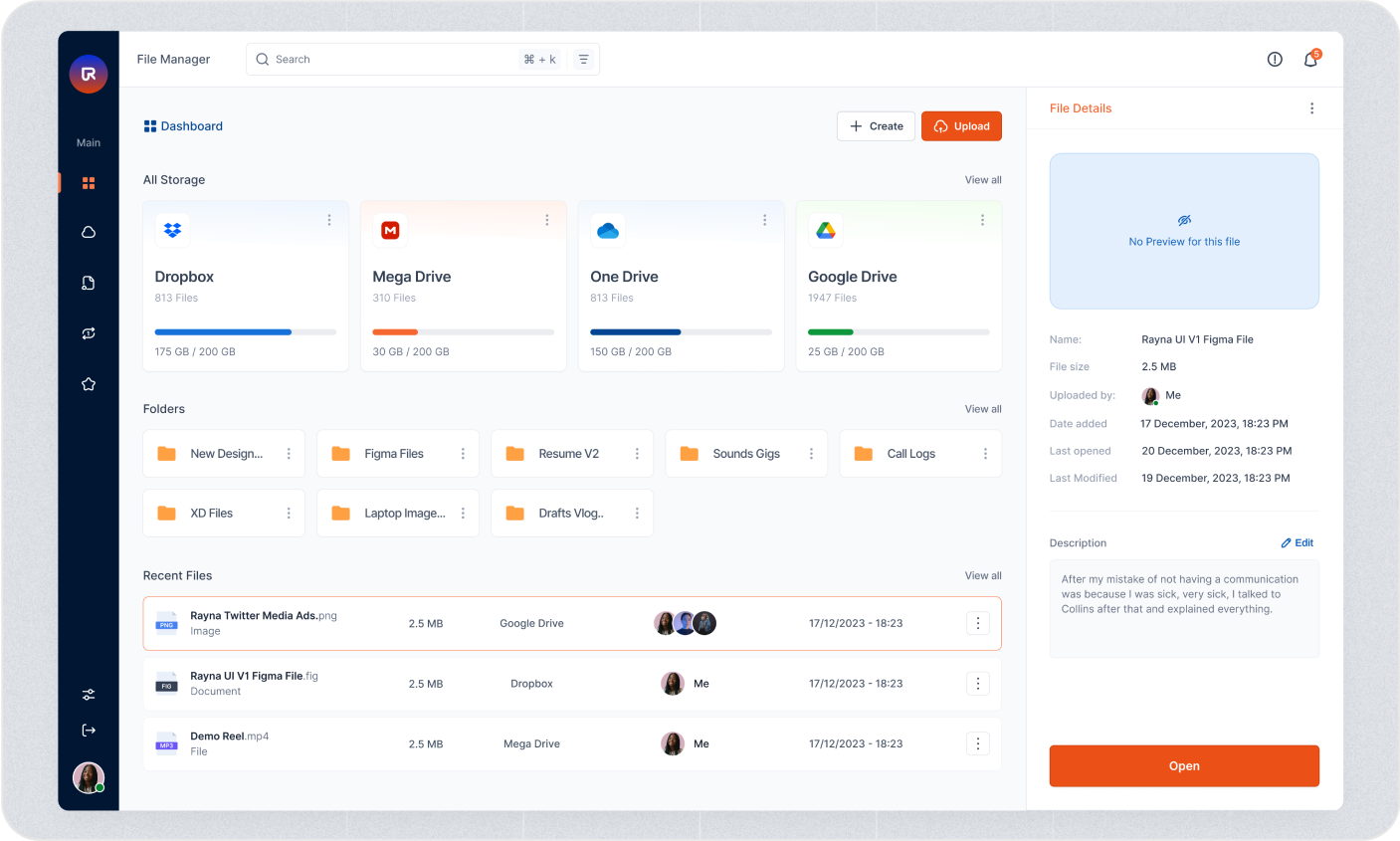Open Dropbox card three-dot menu

[329, 220]
